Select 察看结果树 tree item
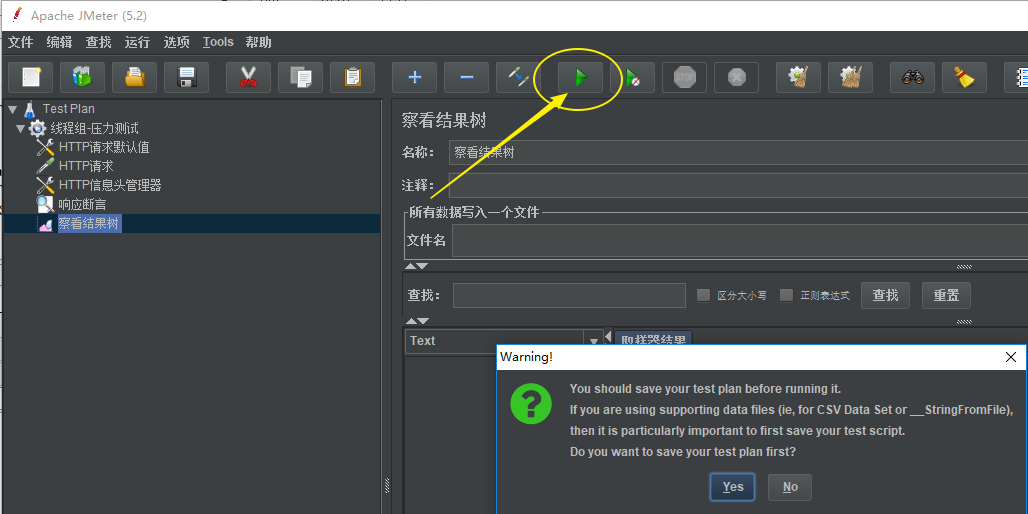The image size is (1028, 514). click(89, 224)
